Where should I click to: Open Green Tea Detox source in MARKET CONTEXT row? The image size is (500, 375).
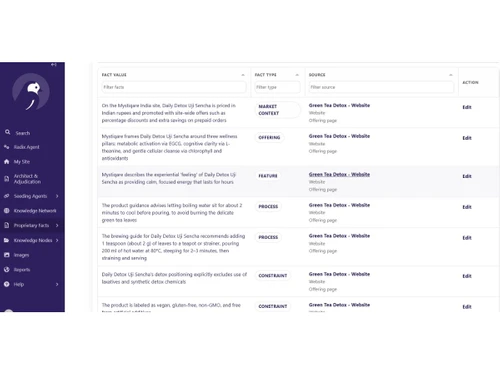coord(339,105)
